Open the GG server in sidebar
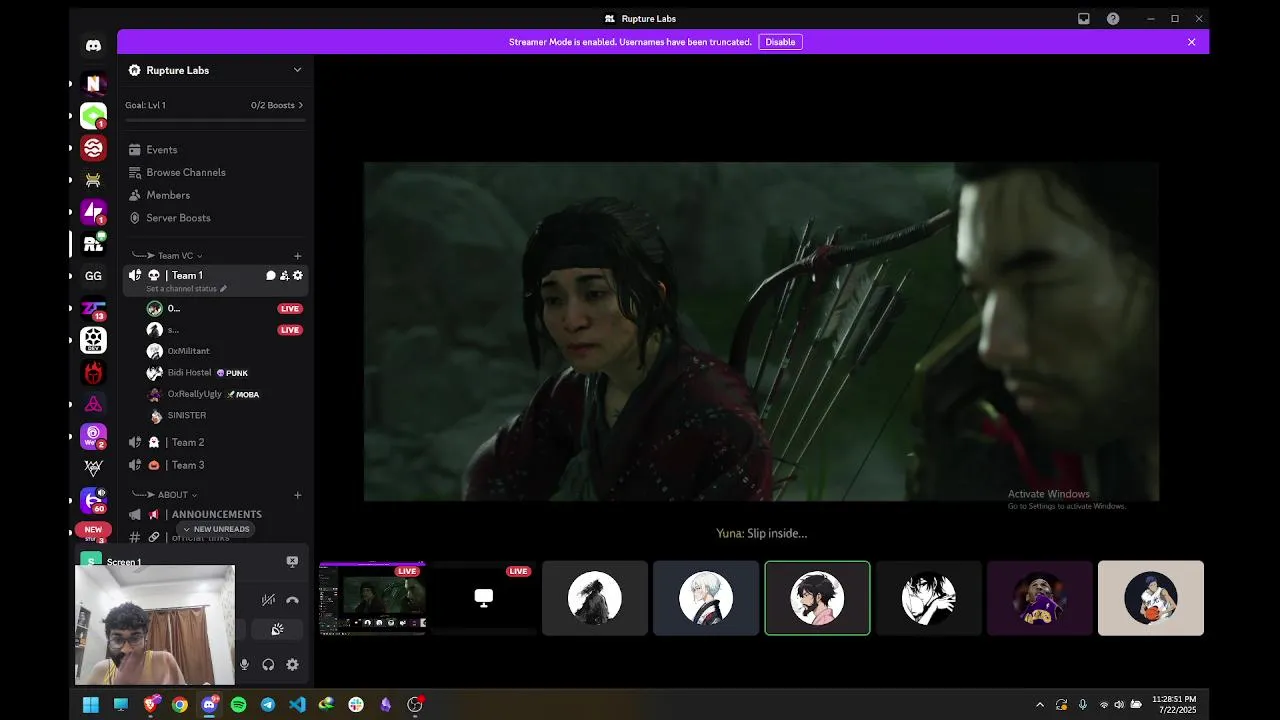The image size is (1280, 720). pyautogui.click(x=93, y=276)
